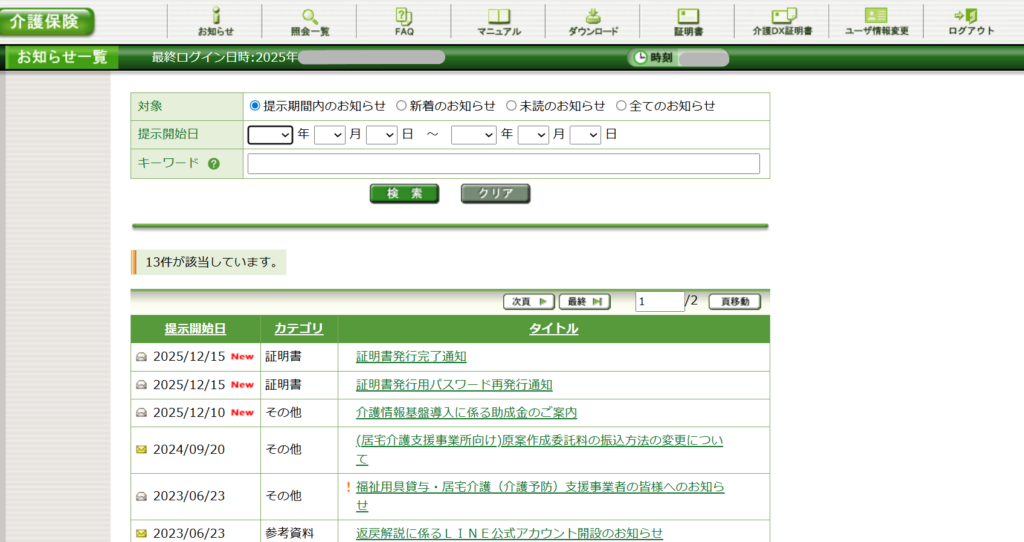
Task: Select 提示期間内のお知らせ radio option
Action: (255, 106)
